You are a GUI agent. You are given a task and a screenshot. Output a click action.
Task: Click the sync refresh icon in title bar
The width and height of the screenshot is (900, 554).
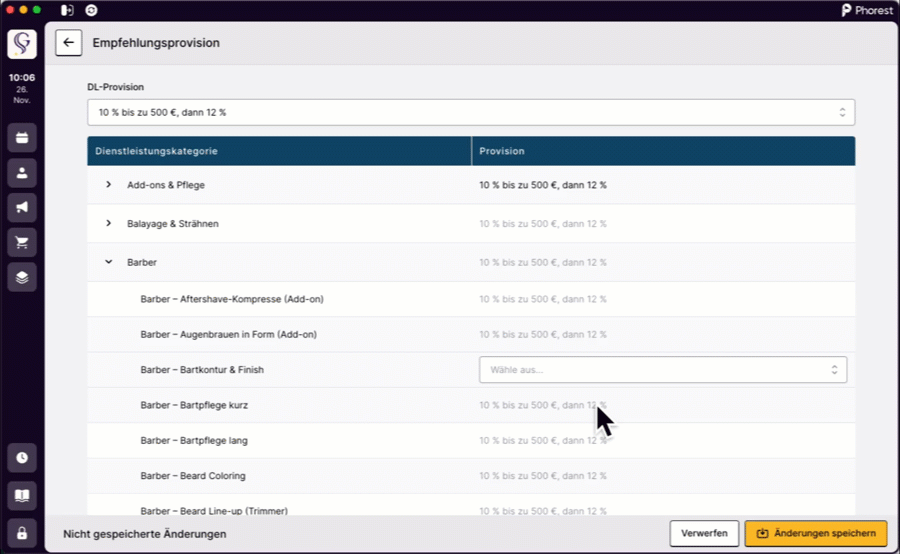pos(92,10)
